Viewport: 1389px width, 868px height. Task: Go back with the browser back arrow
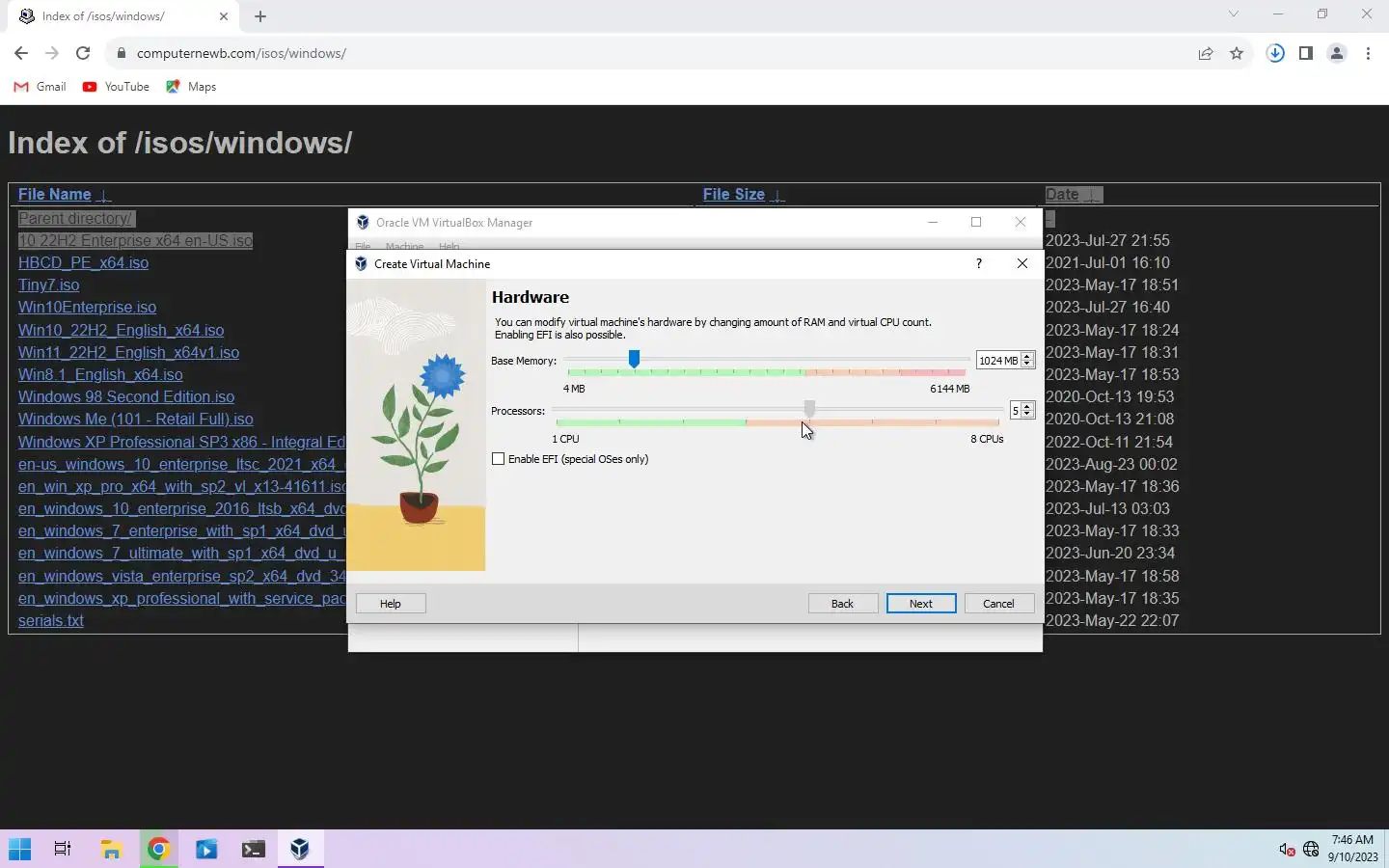21,53
